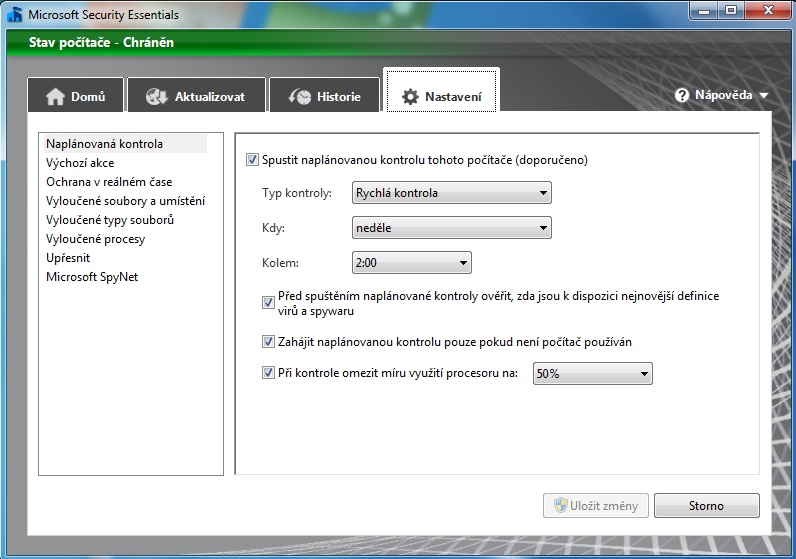
Task: Open Microsoft SpyNet settings
Action: [92, 277]
